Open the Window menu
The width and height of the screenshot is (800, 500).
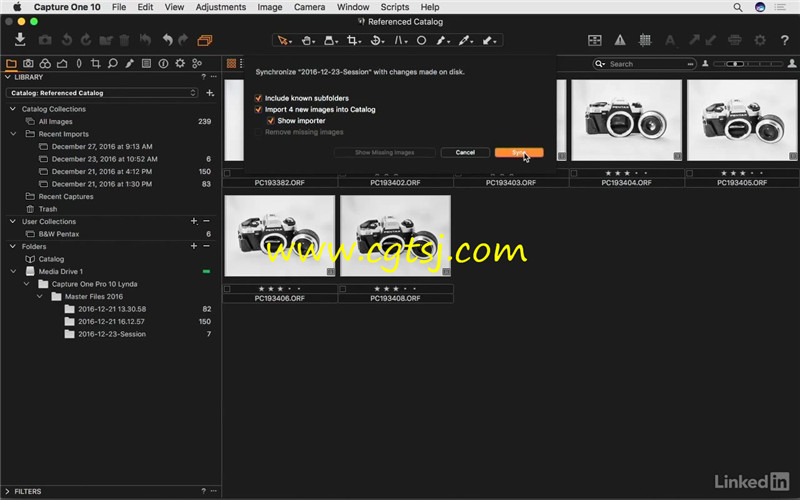pos(353,7)
